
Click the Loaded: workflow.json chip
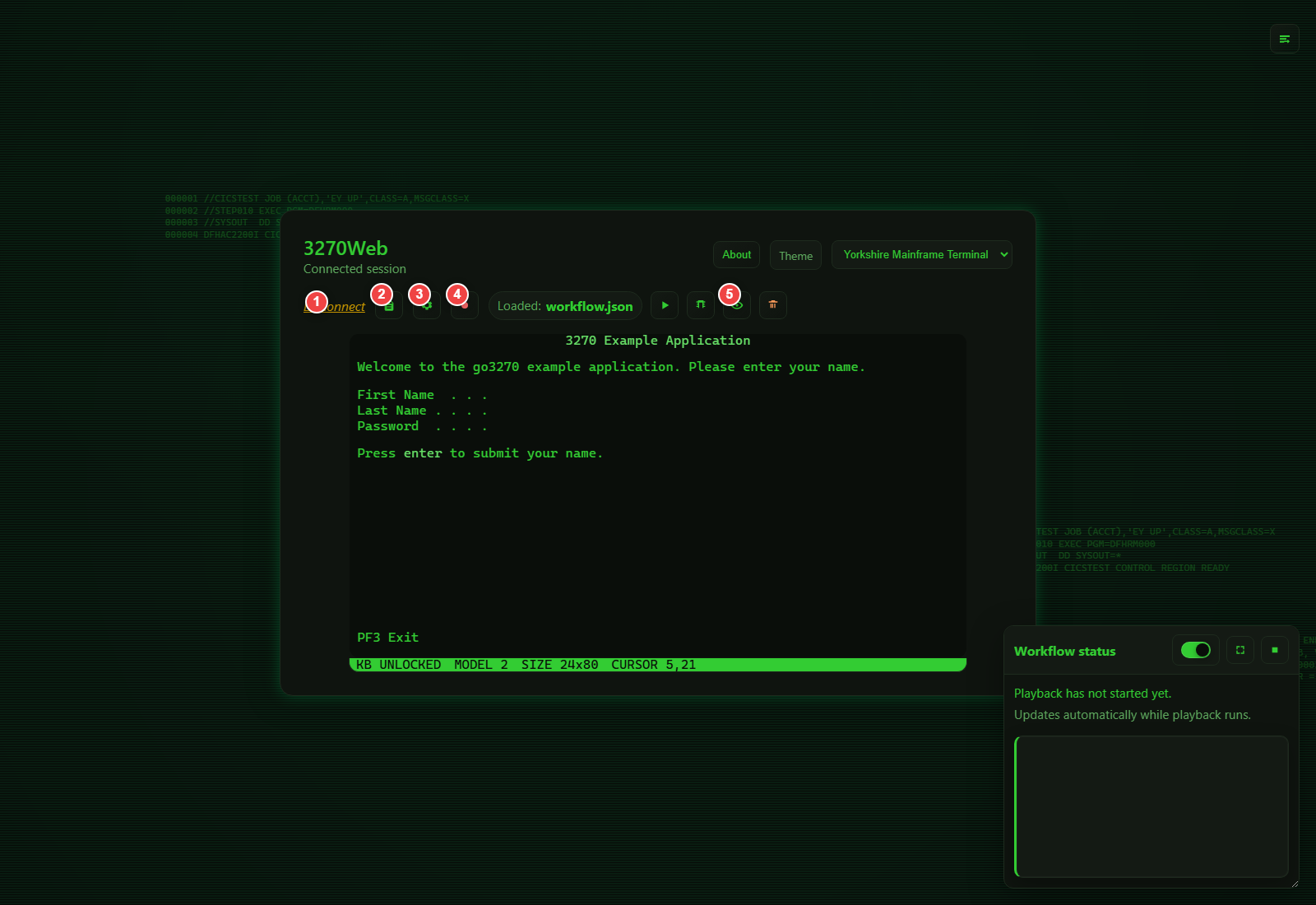pos(565,305)
